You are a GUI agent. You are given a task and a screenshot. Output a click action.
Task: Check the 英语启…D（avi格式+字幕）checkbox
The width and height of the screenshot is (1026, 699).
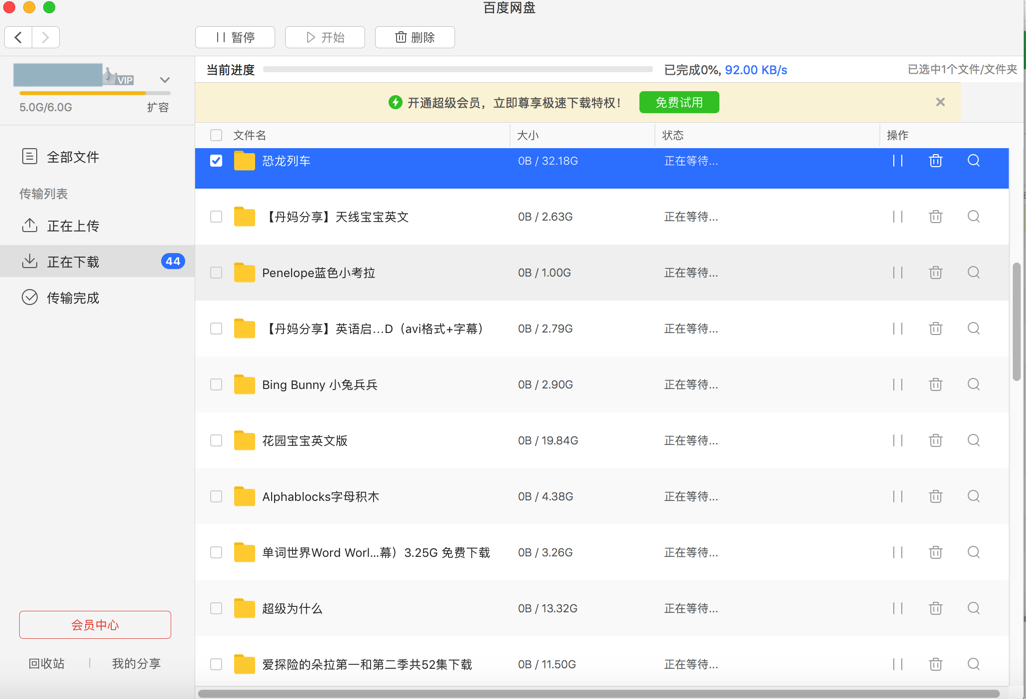point(216,329)
